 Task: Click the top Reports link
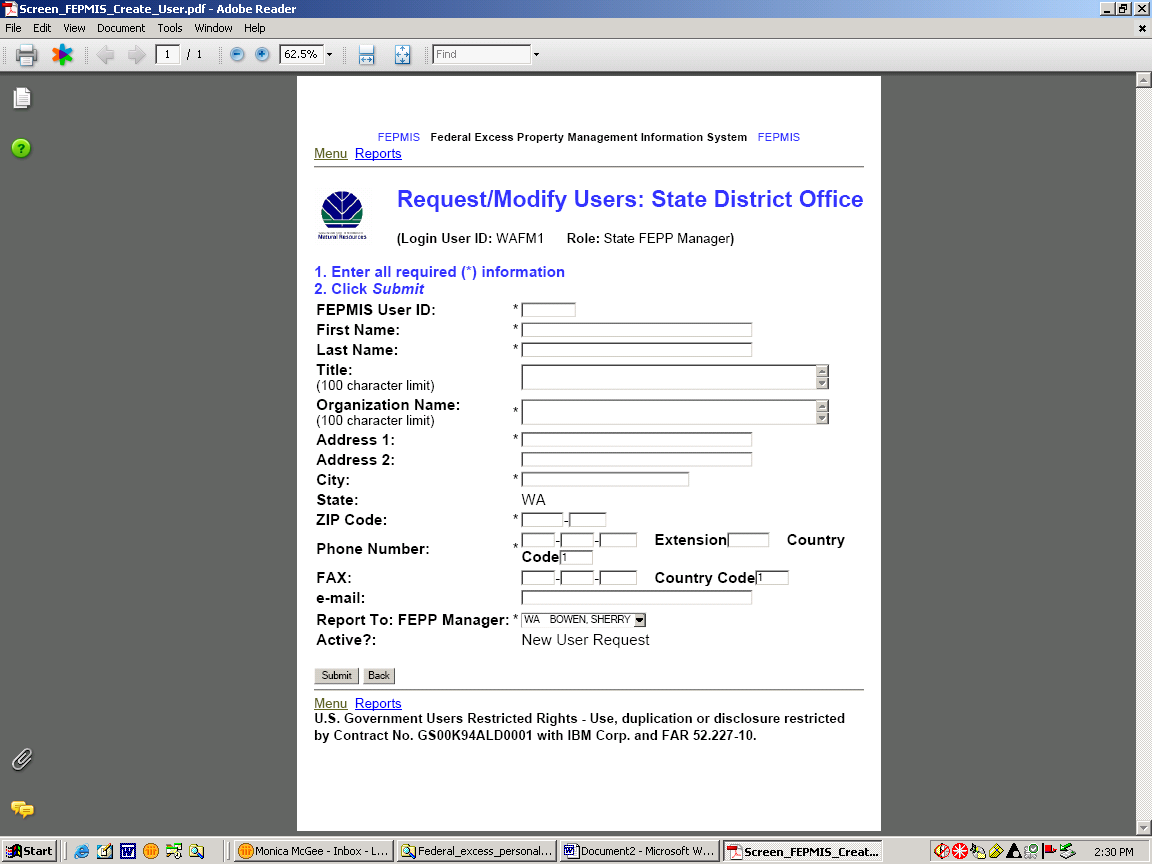click(378, 154)
